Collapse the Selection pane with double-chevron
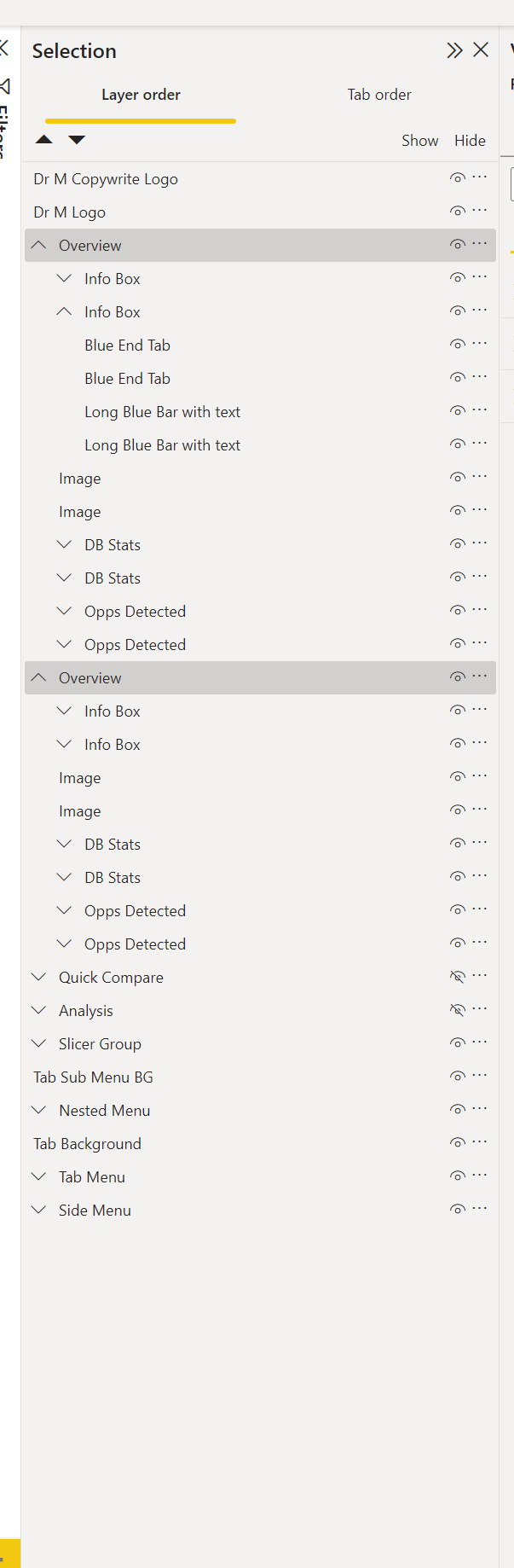This screenshot has height=1568, width=514. 454,49
